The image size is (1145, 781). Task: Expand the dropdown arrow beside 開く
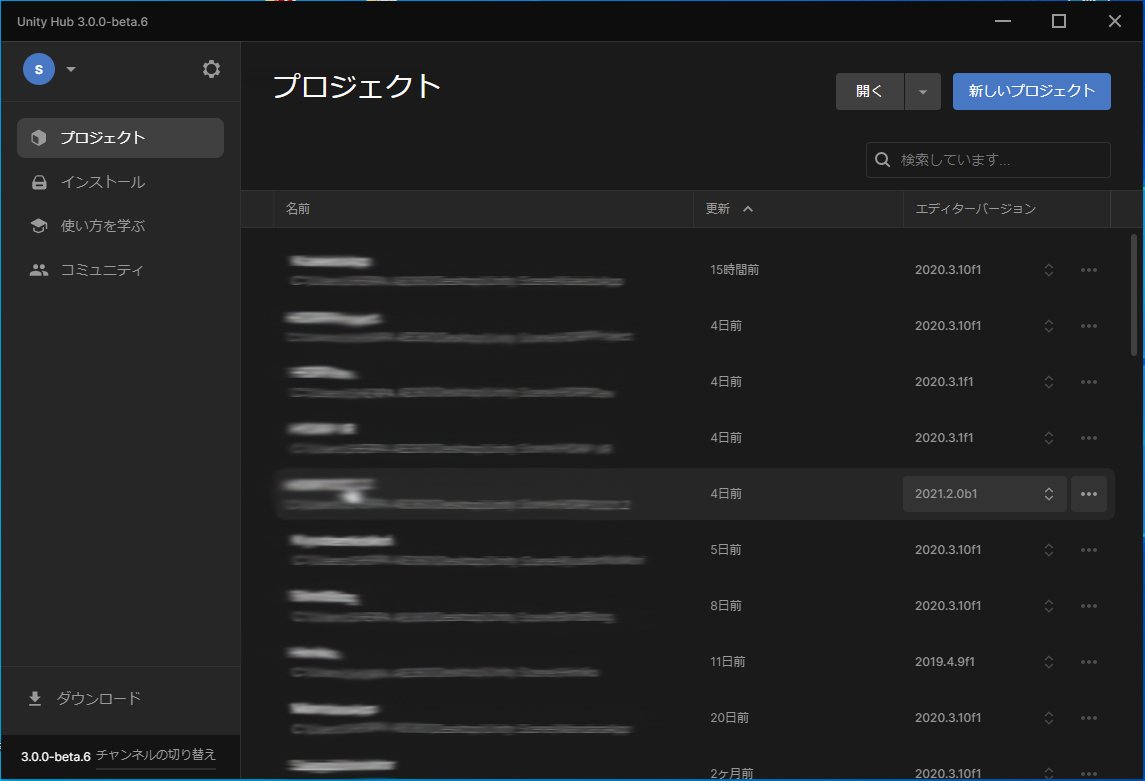(923, 91)
